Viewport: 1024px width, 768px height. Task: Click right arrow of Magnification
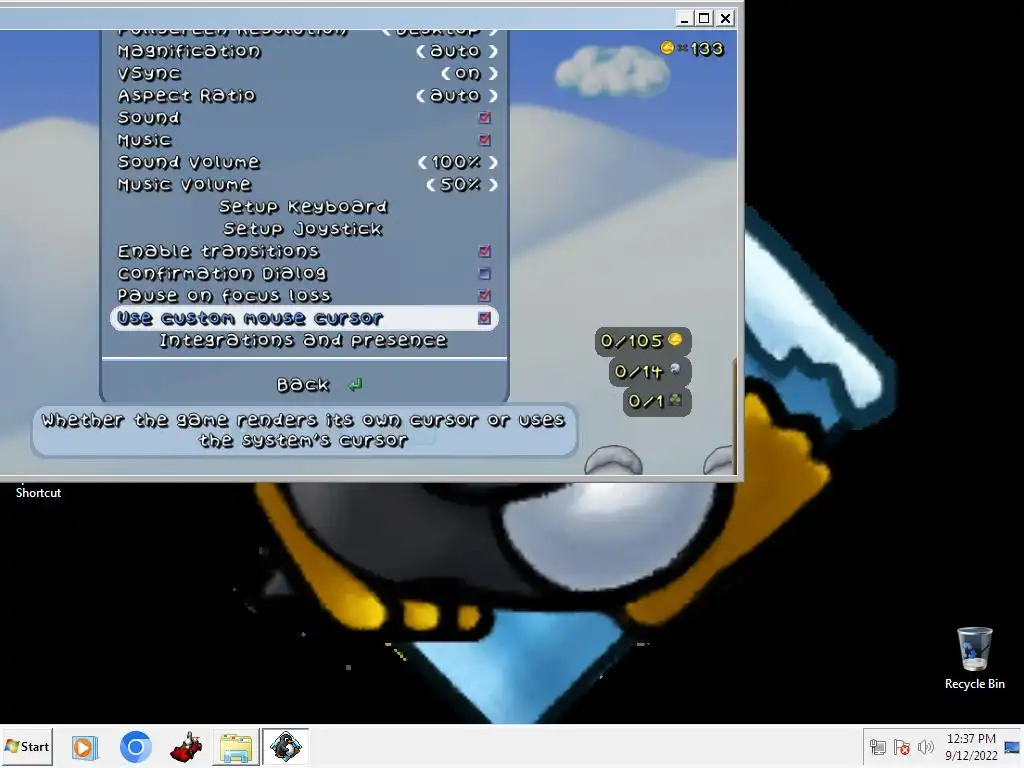[x=493, y=51]
